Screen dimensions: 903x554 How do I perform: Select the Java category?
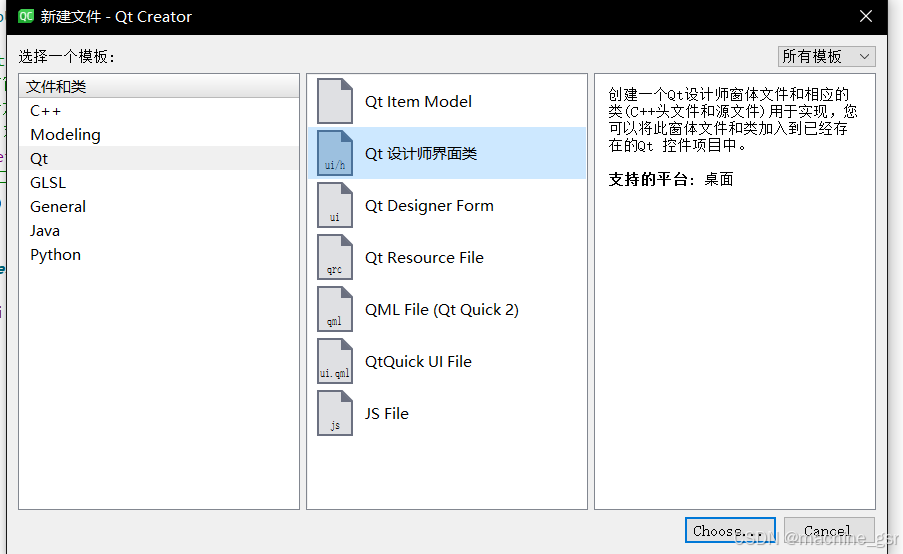[x=159, y=230]
